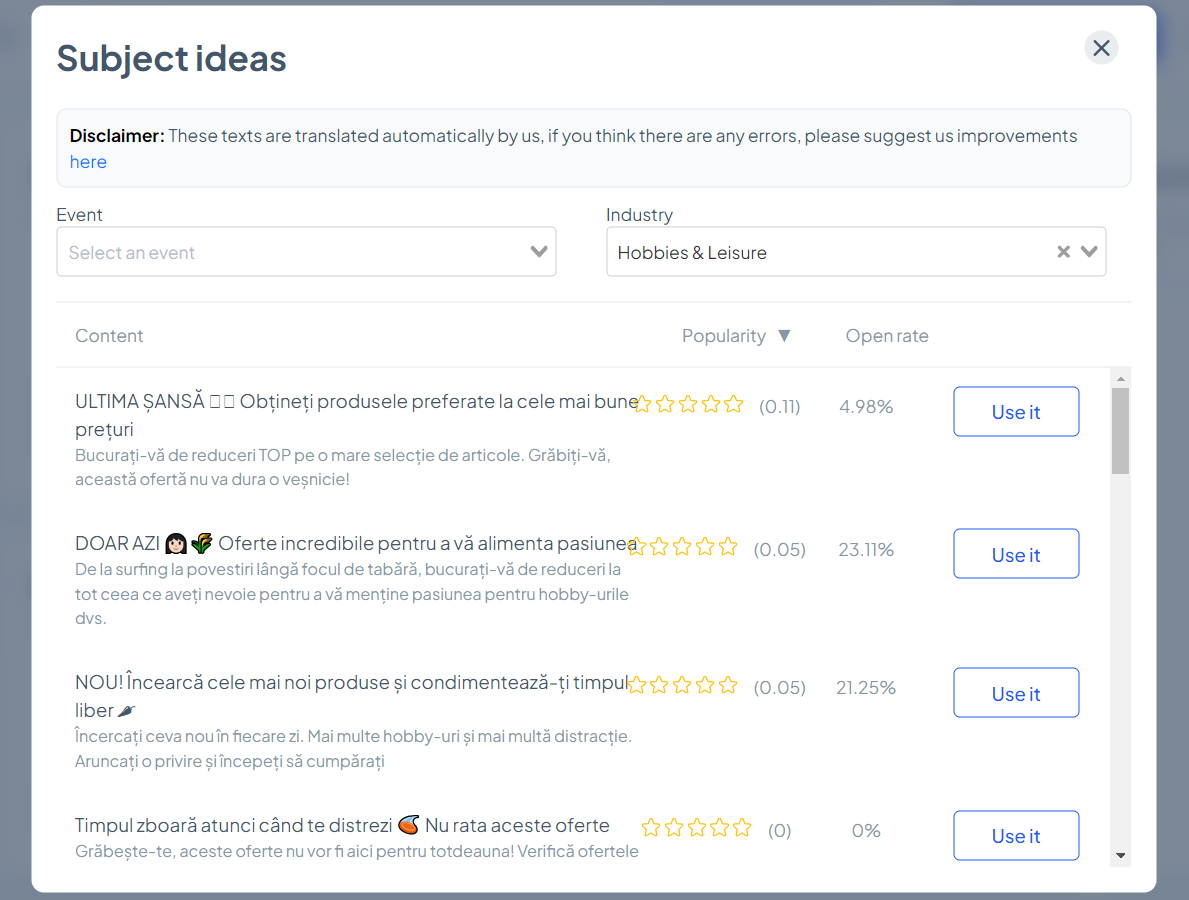Click the Select an event field
The width and height of the screenshot is (1189, 900).
(x=290, y=252)
